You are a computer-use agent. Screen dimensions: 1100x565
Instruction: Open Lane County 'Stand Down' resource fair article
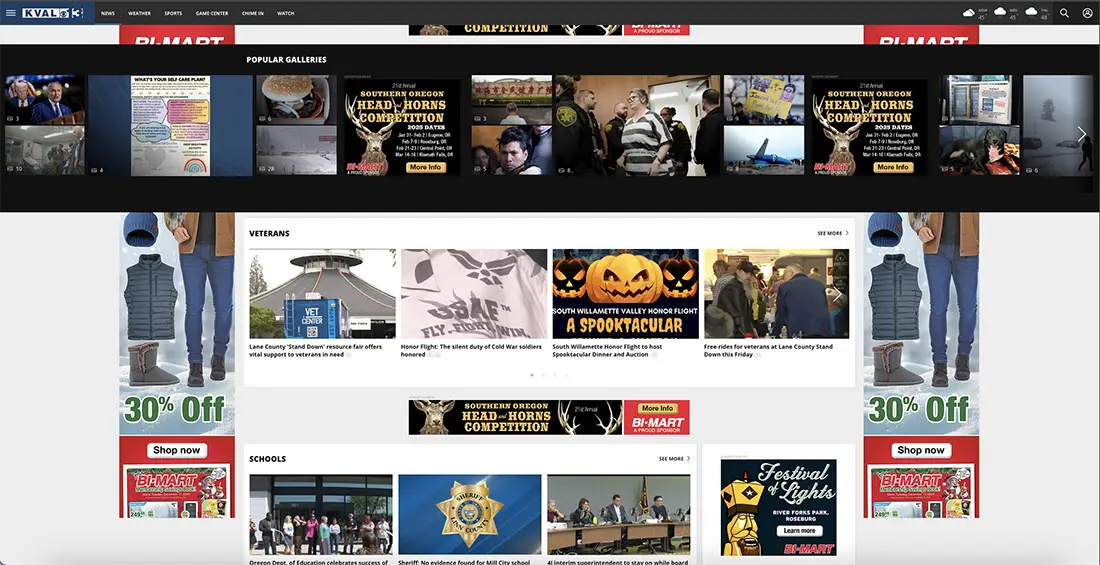316,350
